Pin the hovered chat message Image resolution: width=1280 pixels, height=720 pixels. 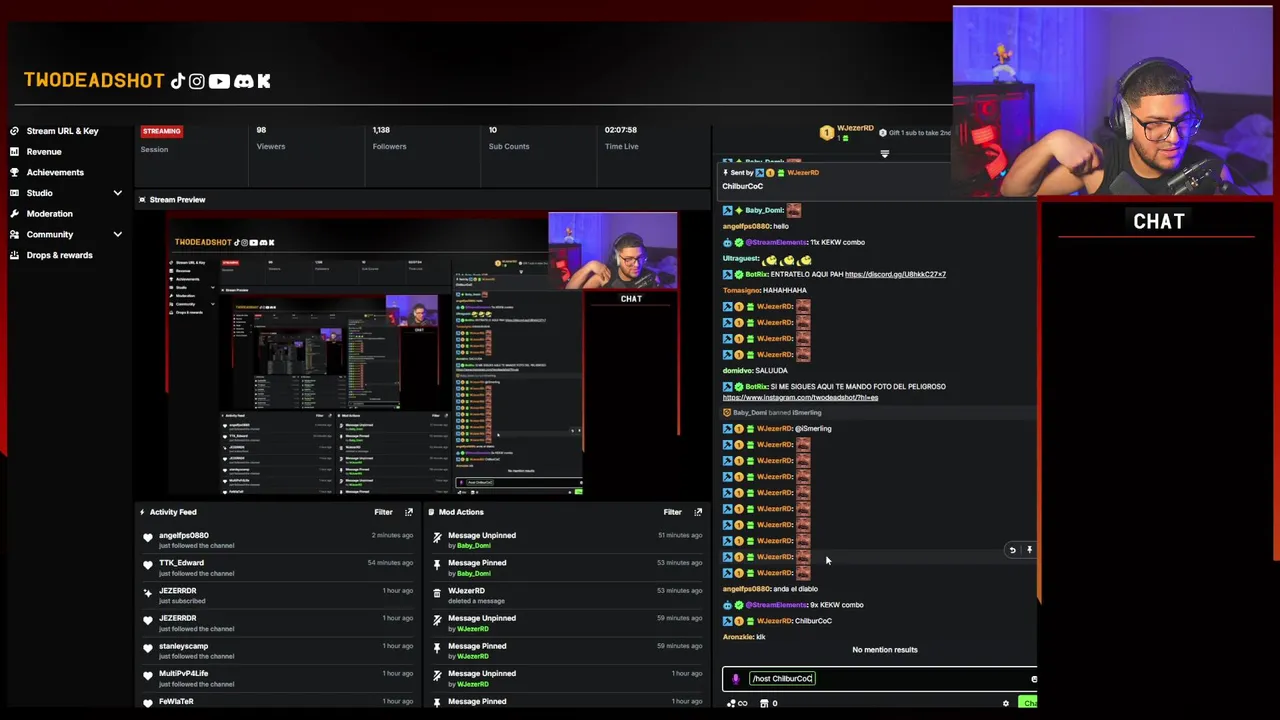pyautogui.click(x=1029, y=550)
